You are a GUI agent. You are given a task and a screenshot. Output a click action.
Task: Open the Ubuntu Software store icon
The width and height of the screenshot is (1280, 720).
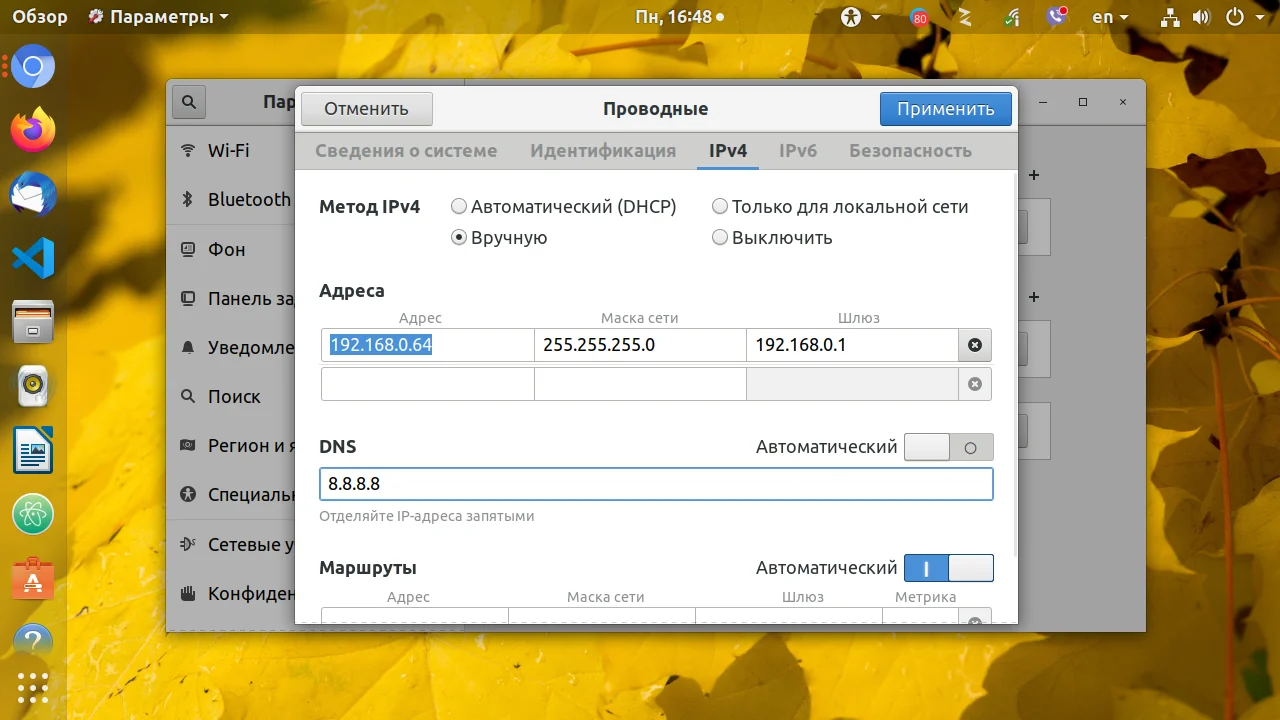pyautogui.click(x=33, y=580)
